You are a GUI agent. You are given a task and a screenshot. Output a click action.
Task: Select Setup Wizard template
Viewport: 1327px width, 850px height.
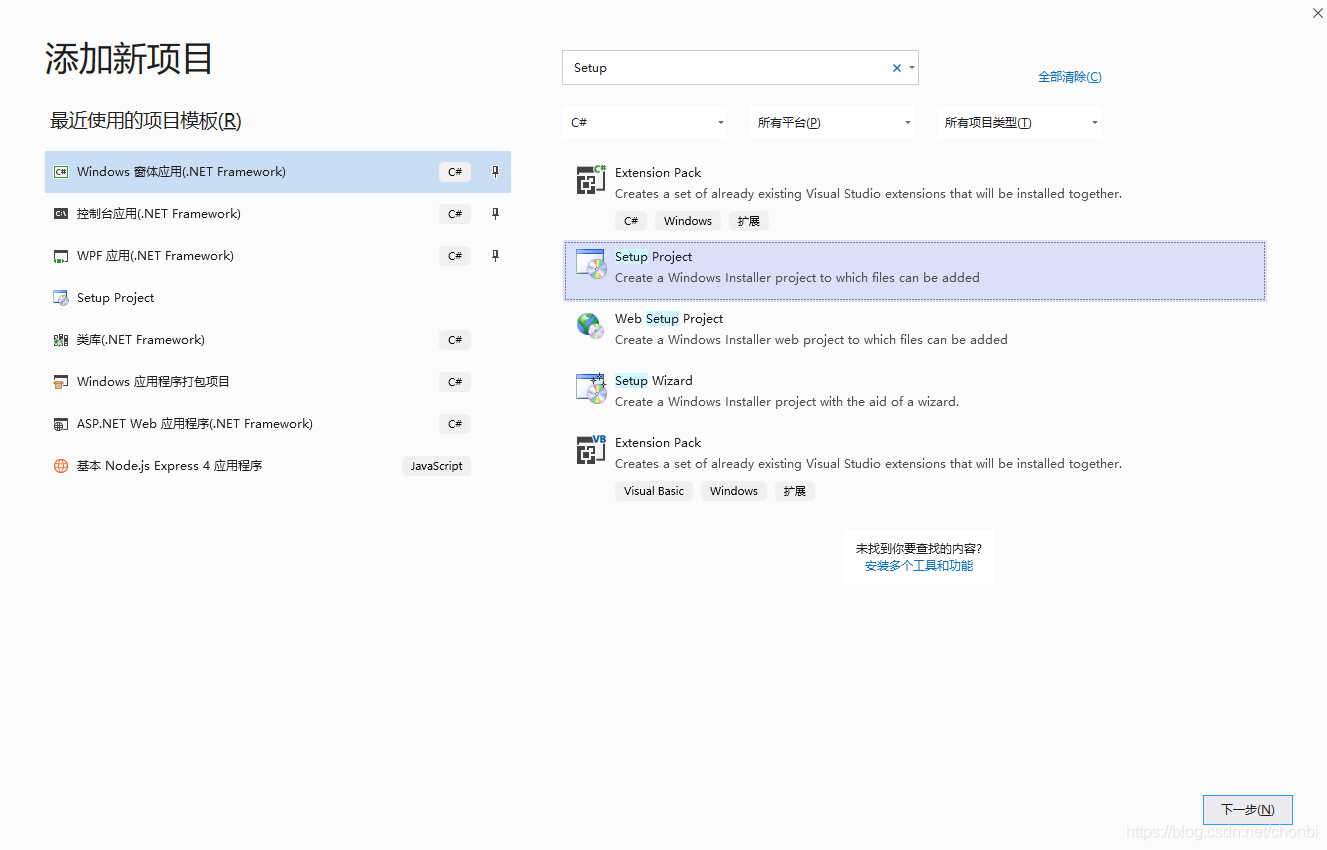(x=915, y=391)
